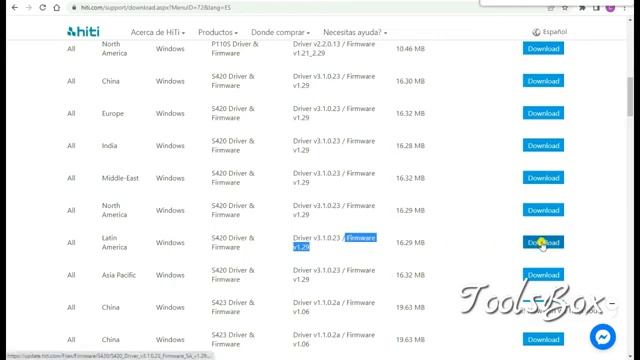The height and width of the screenshot is (360, 640).
Task: Bookmark the page with star icon
Action: click(x=565, y=8)
